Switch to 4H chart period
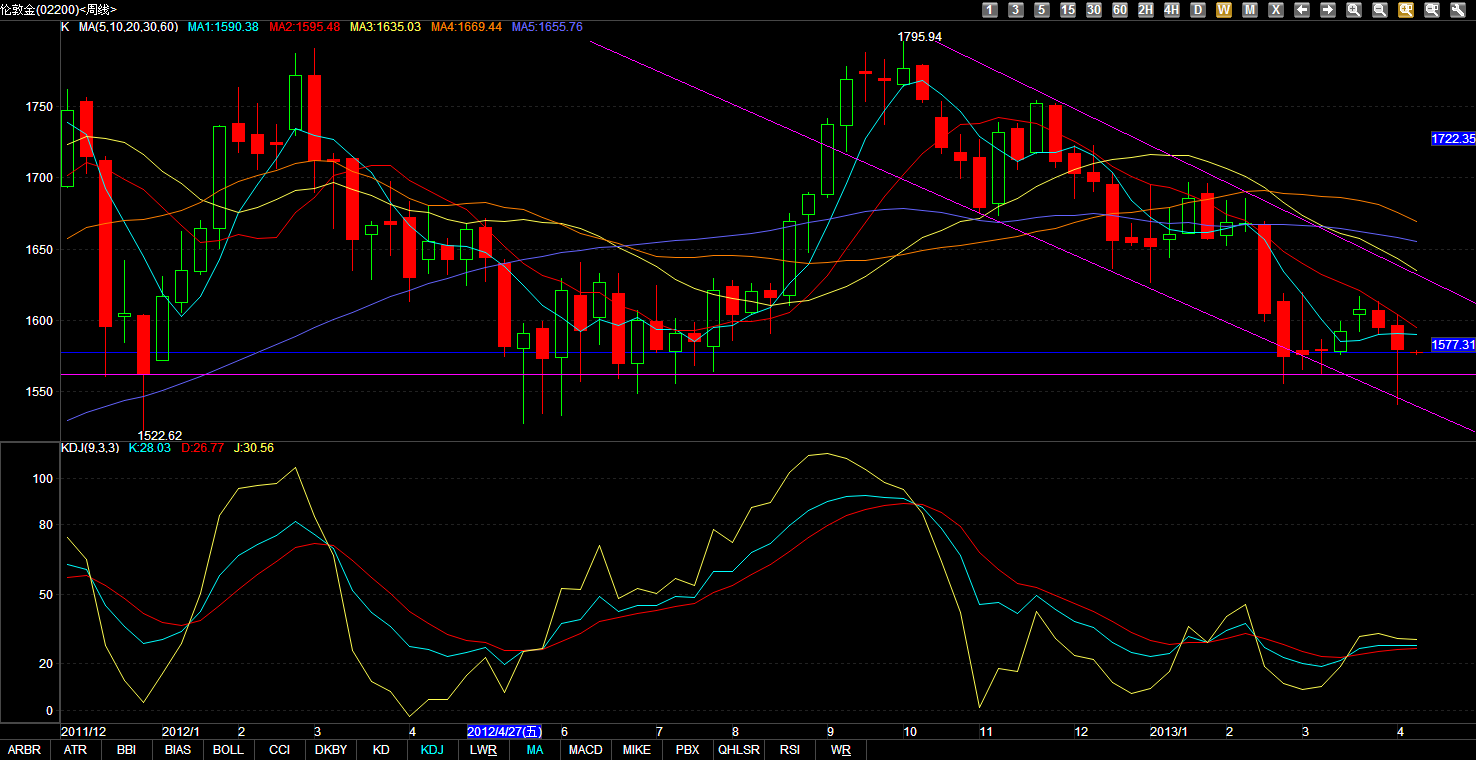 tap(1172, 10)
